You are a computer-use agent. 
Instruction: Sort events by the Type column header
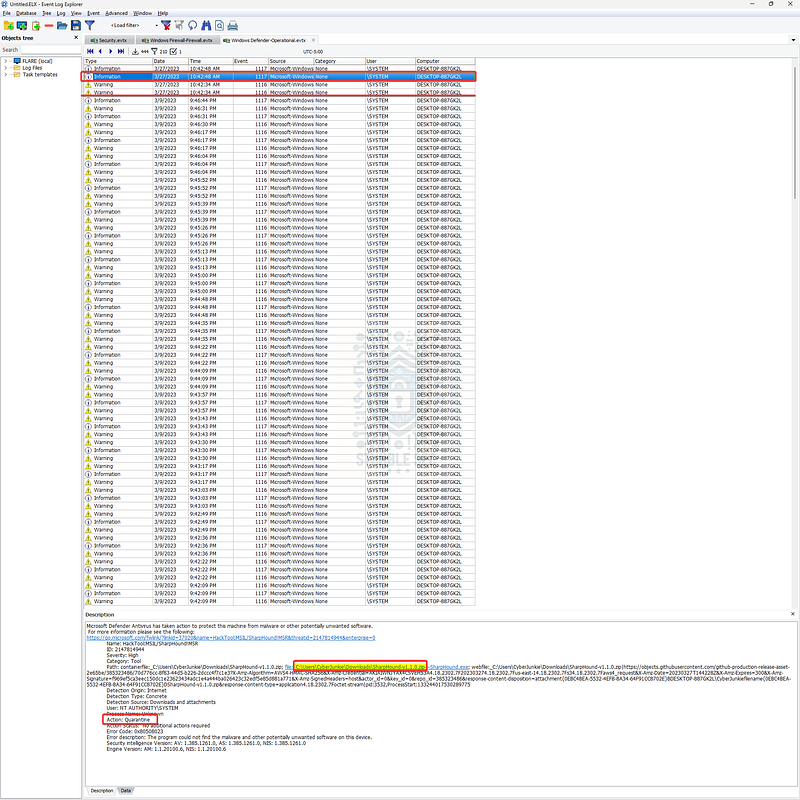(x=118, y=61)
